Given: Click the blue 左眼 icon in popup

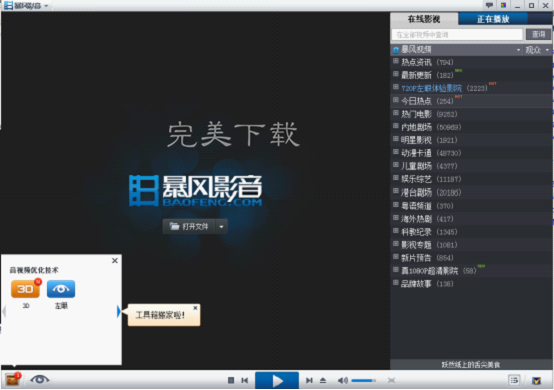Looking at the screenshot, I should coord(61,289).
